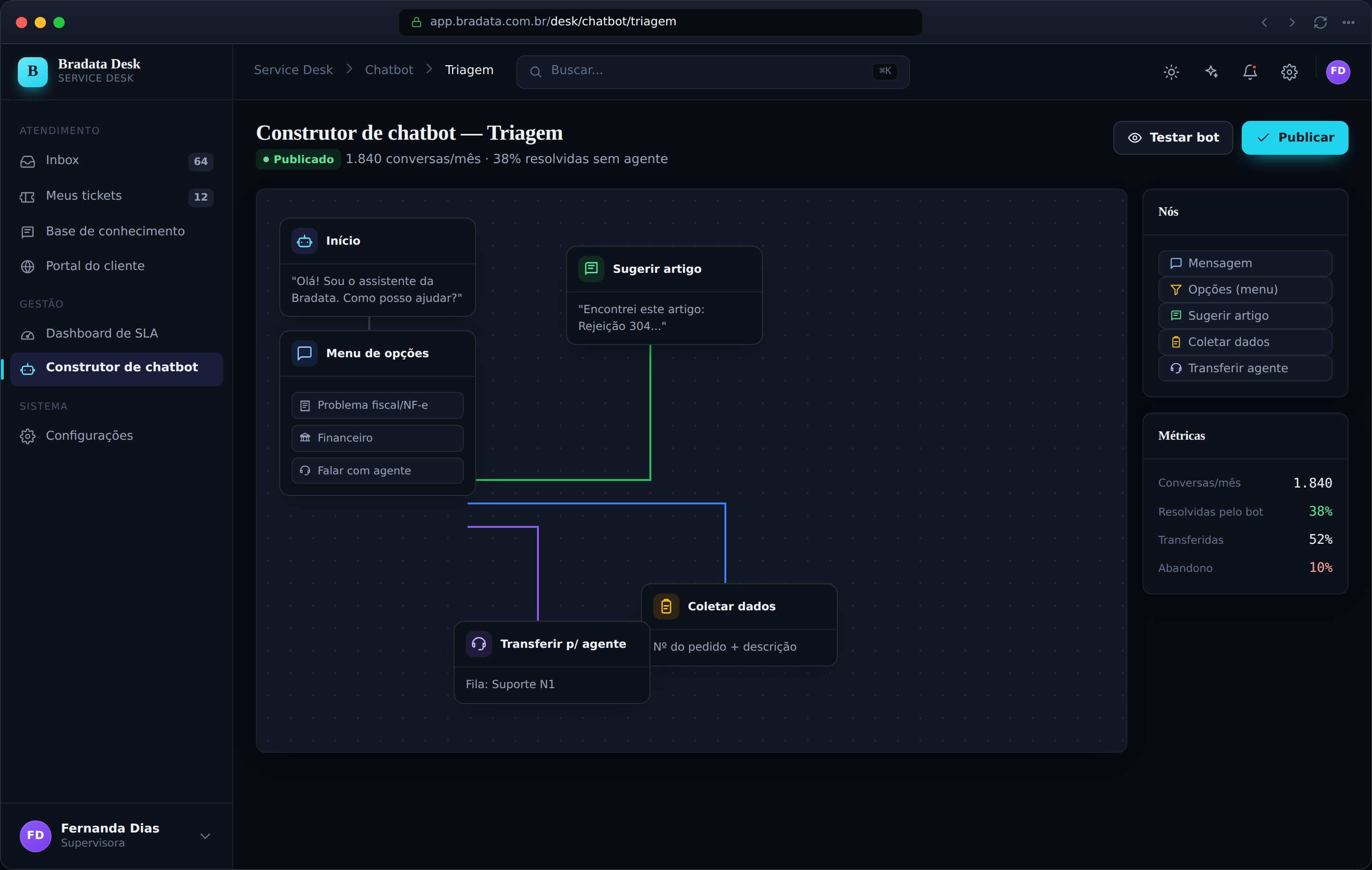This screenshot has width=1372, height=870.
Task: Add a Mensagem node from Nós panel
Action: point(1245,263)
